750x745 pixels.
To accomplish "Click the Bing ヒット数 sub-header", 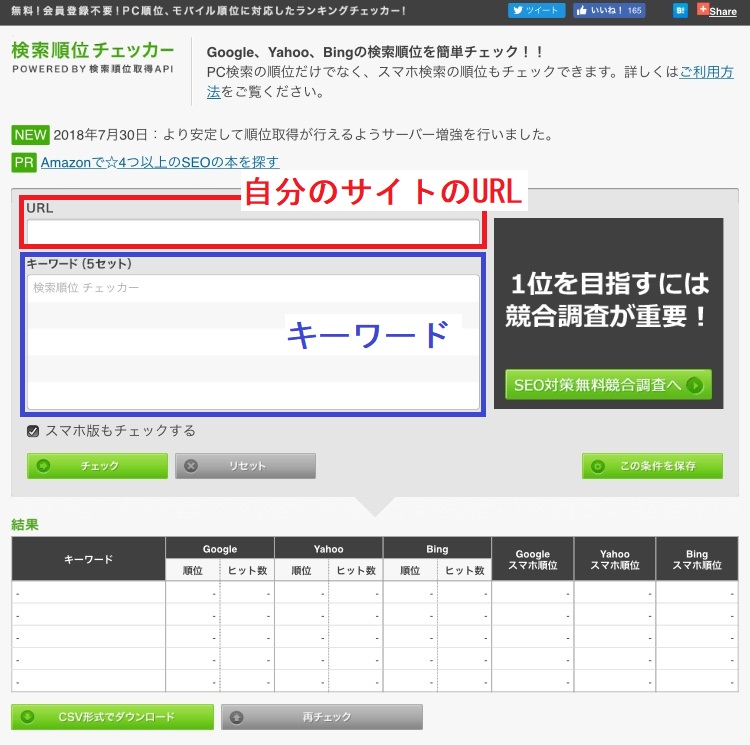I will pyautogui.click(x=464, y=570).
